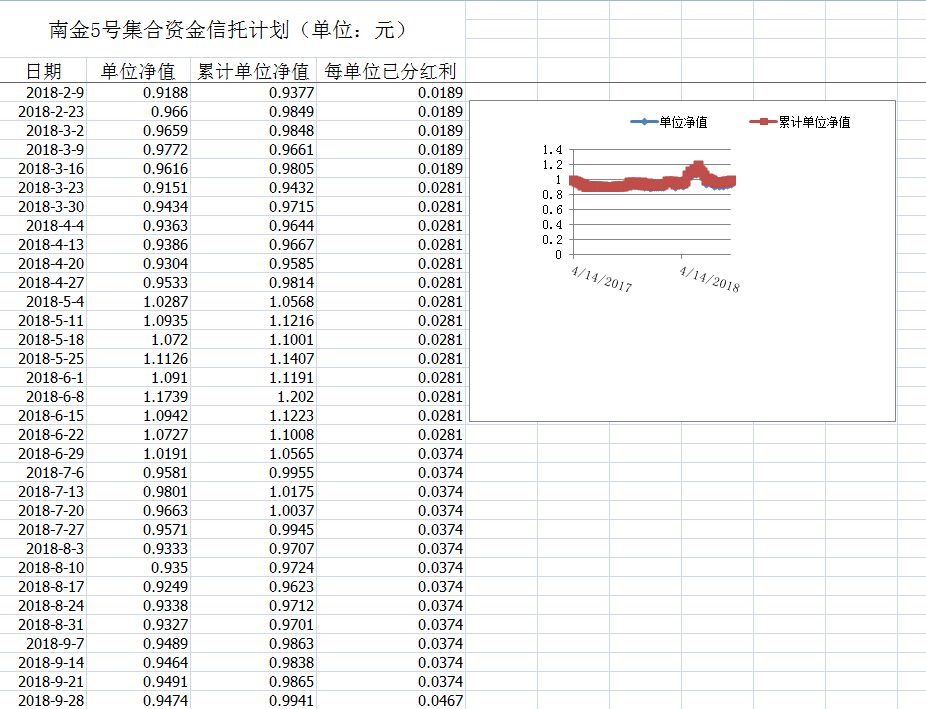Click the 4/14/2018 chart axis label
The width and height of the screenshot is (926, 709).
tap(709, 279)
